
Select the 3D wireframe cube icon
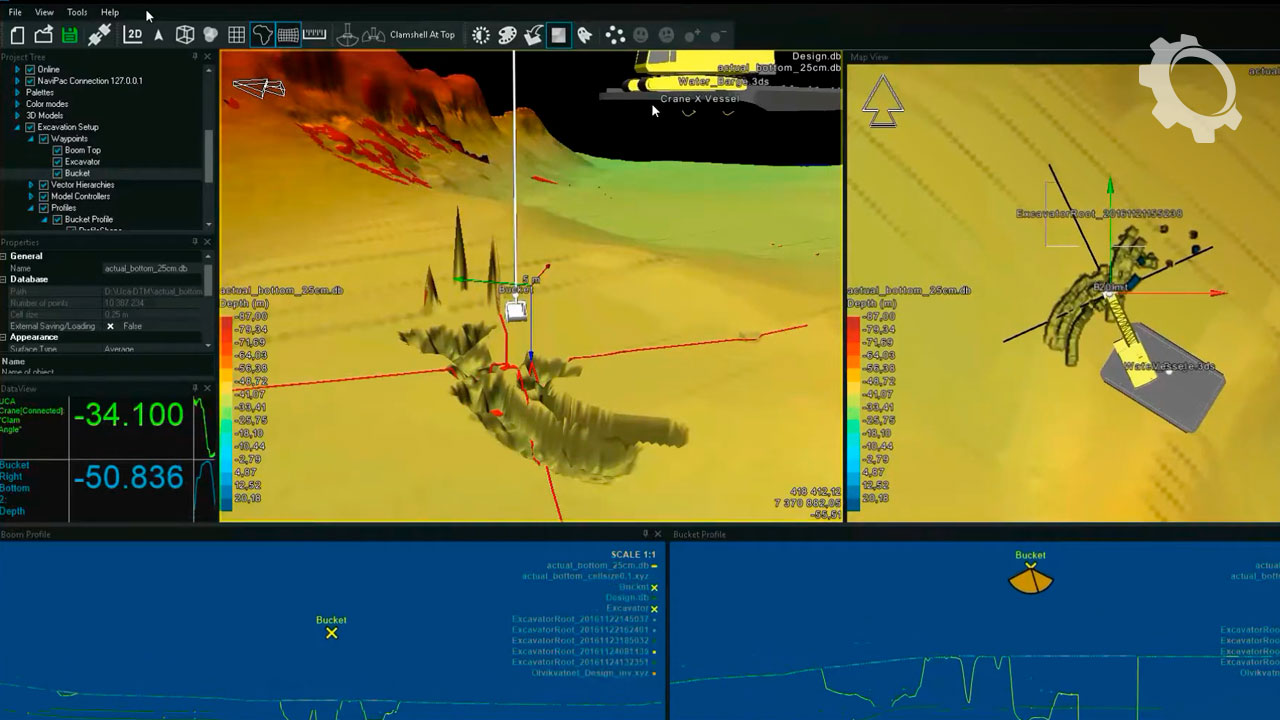185,35
